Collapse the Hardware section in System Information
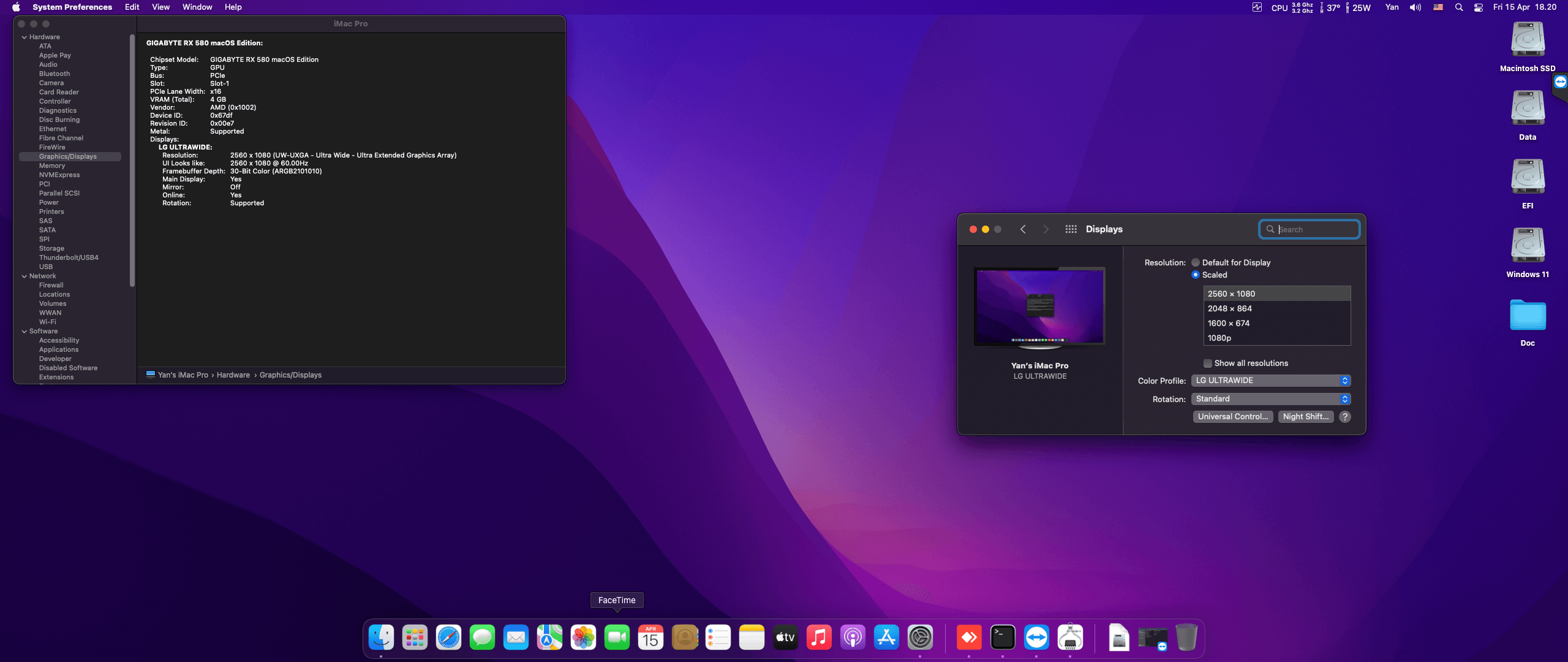The height and width of the screenshot is (662, 1568). pyautogui.click(x=24, y=37)
